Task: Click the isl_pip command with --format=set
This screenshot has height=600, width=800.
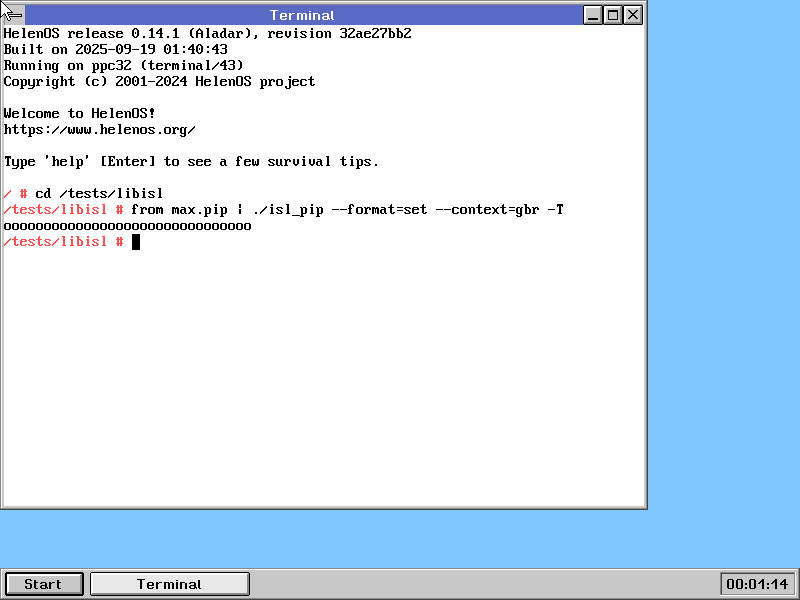Action: (347, 210)
